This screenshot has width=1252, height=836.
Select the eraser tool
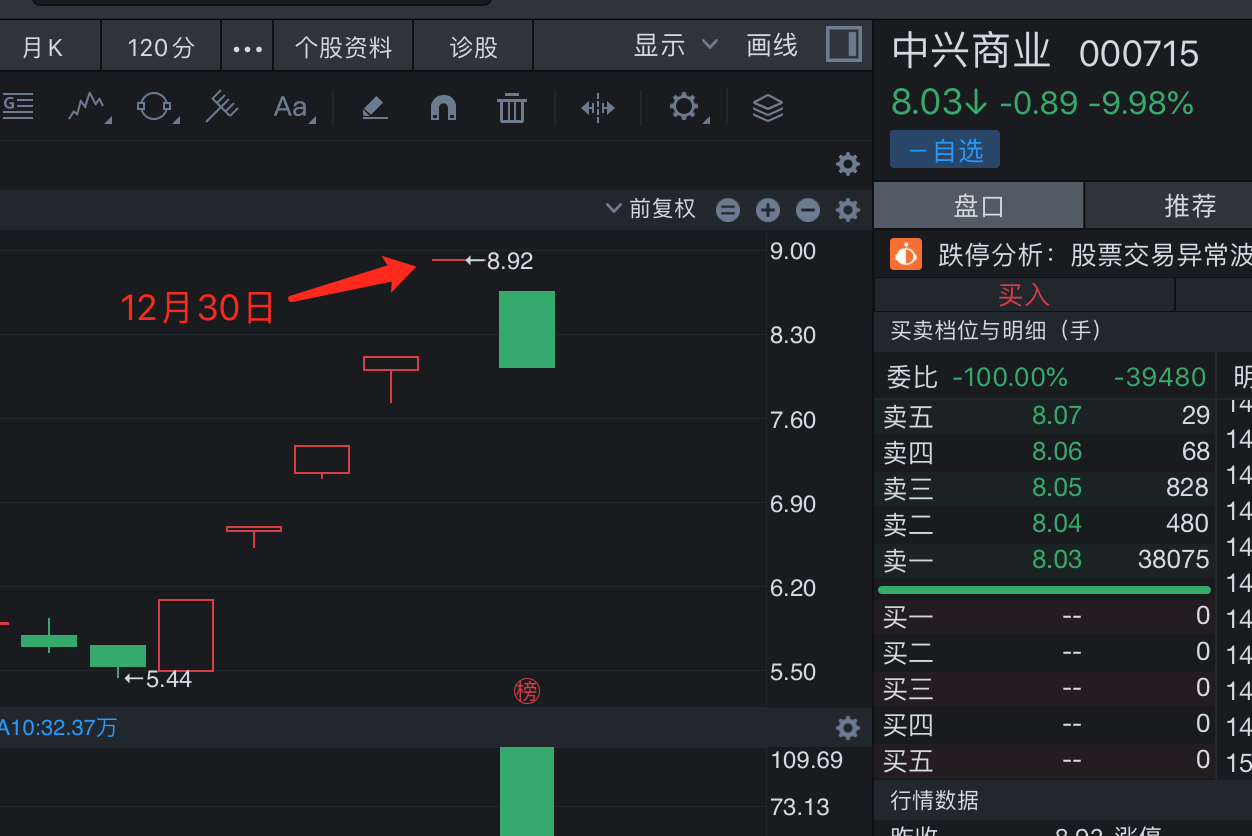point(375,107)
